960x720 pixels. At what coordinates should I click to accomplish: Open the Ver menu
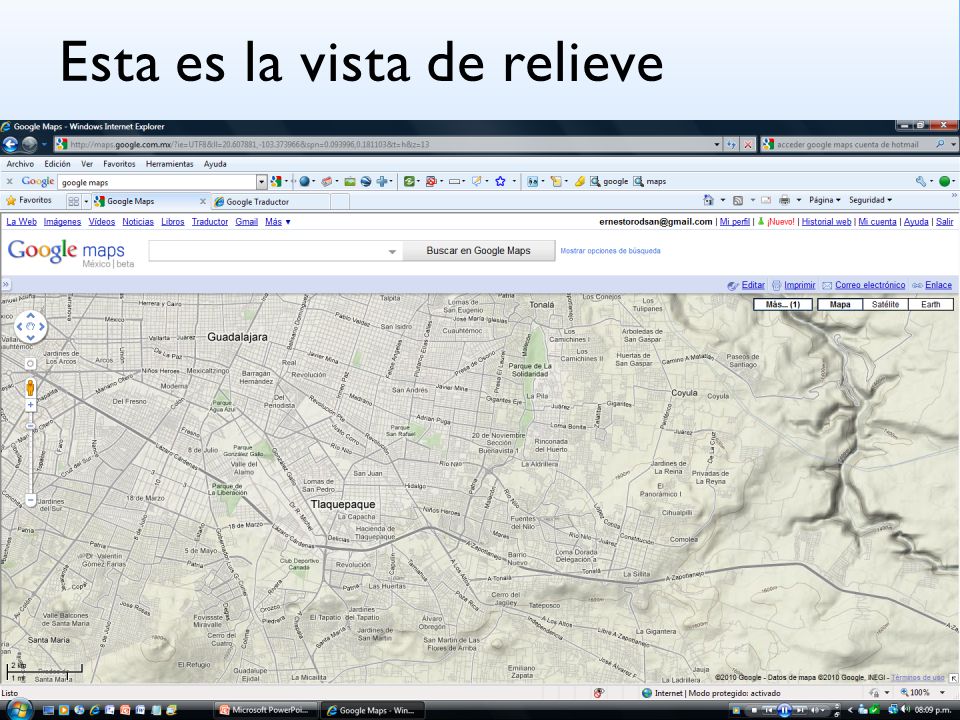click(x=87, y=164)
